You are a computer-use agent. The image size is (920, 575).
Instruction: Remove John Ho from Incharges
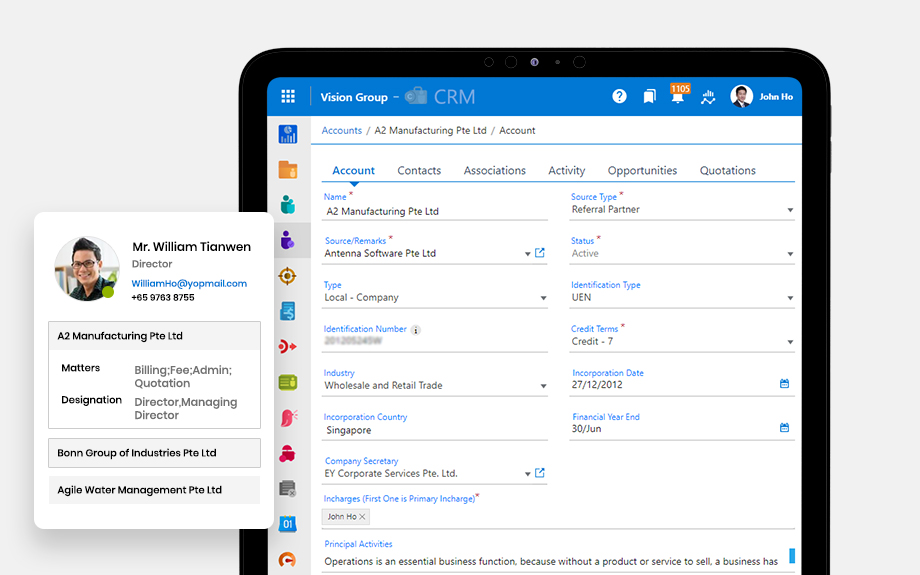(x=363, y=517)
